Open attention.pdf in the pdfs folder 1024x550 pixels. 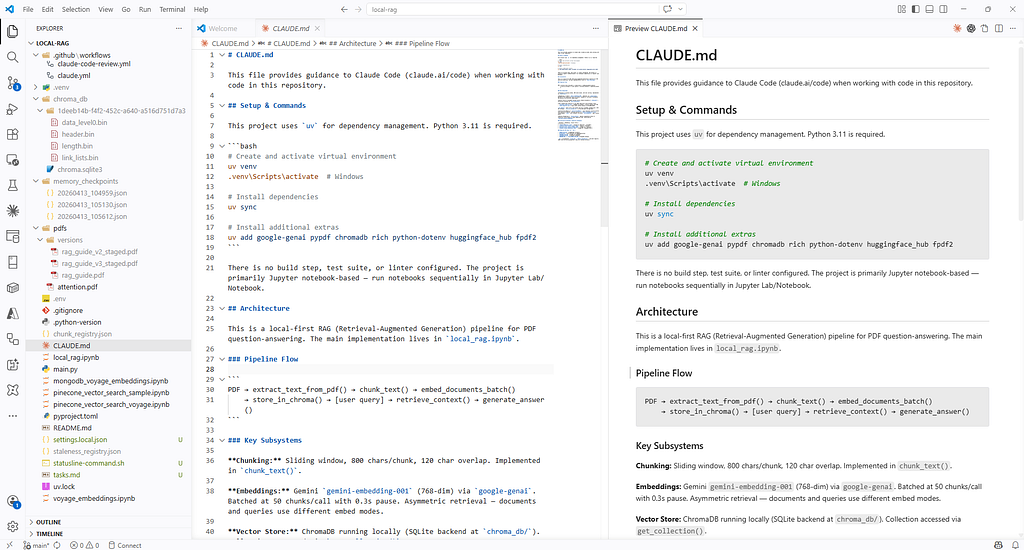pos(77,287)
